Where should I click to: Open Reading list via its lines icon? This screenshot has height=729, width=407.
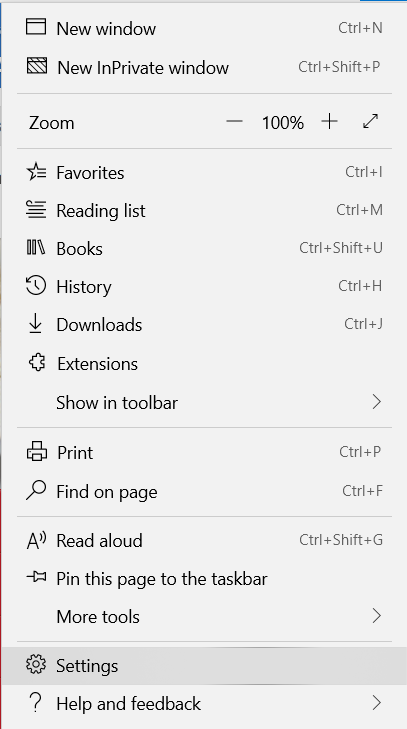pos(36,209)
